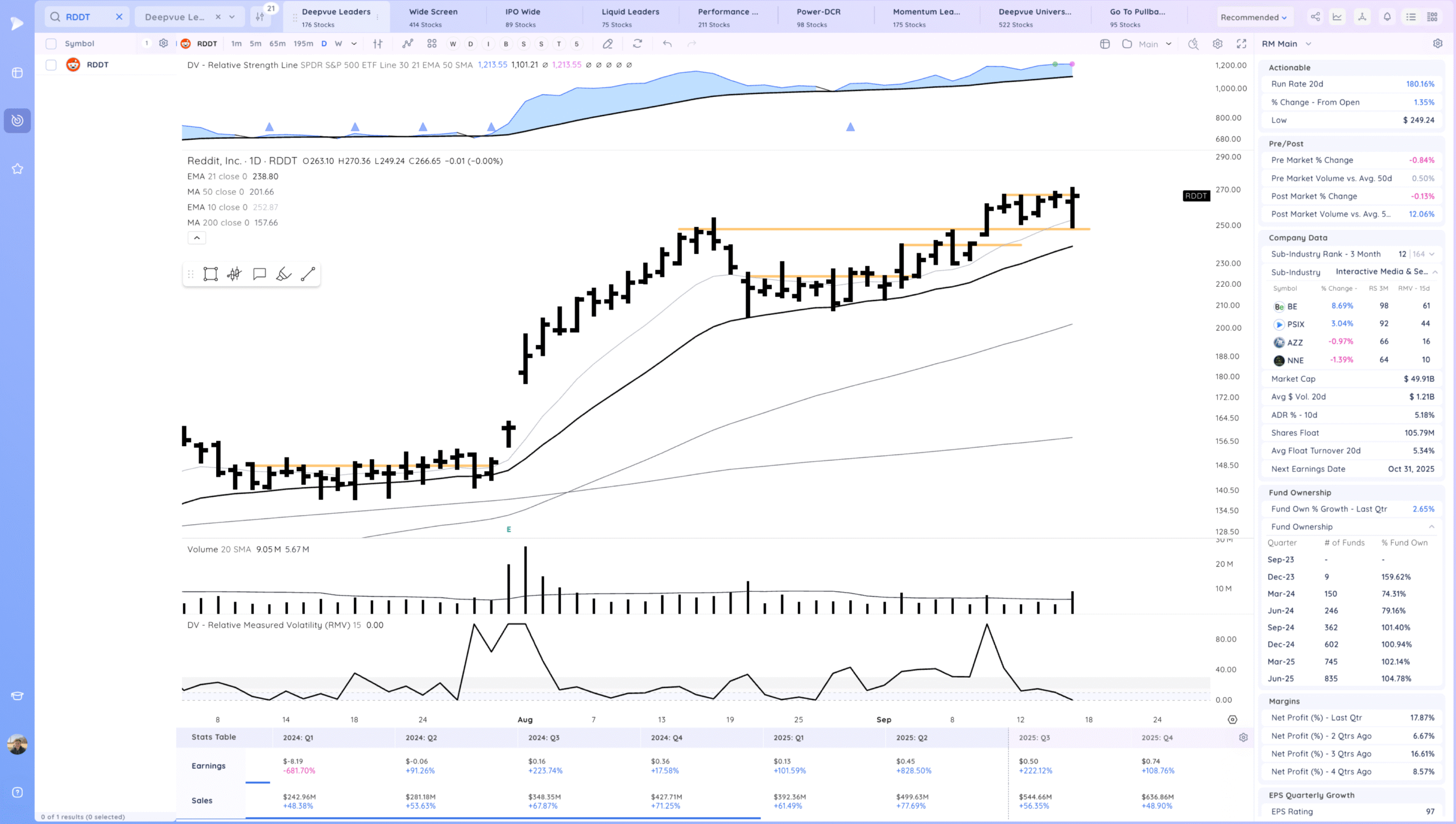Select the 5m timeframe
1456x824 pixels.
coord(255,44)
